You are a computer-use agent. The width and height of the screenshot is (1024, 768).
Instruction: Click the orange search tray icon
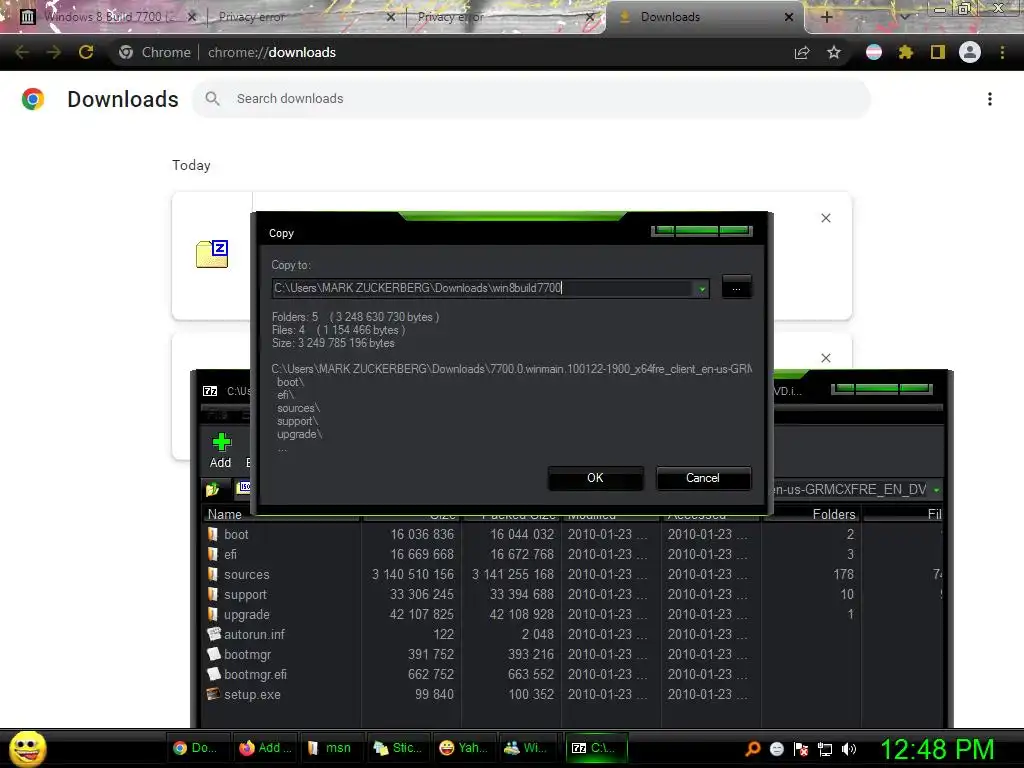tap(752, 748)
